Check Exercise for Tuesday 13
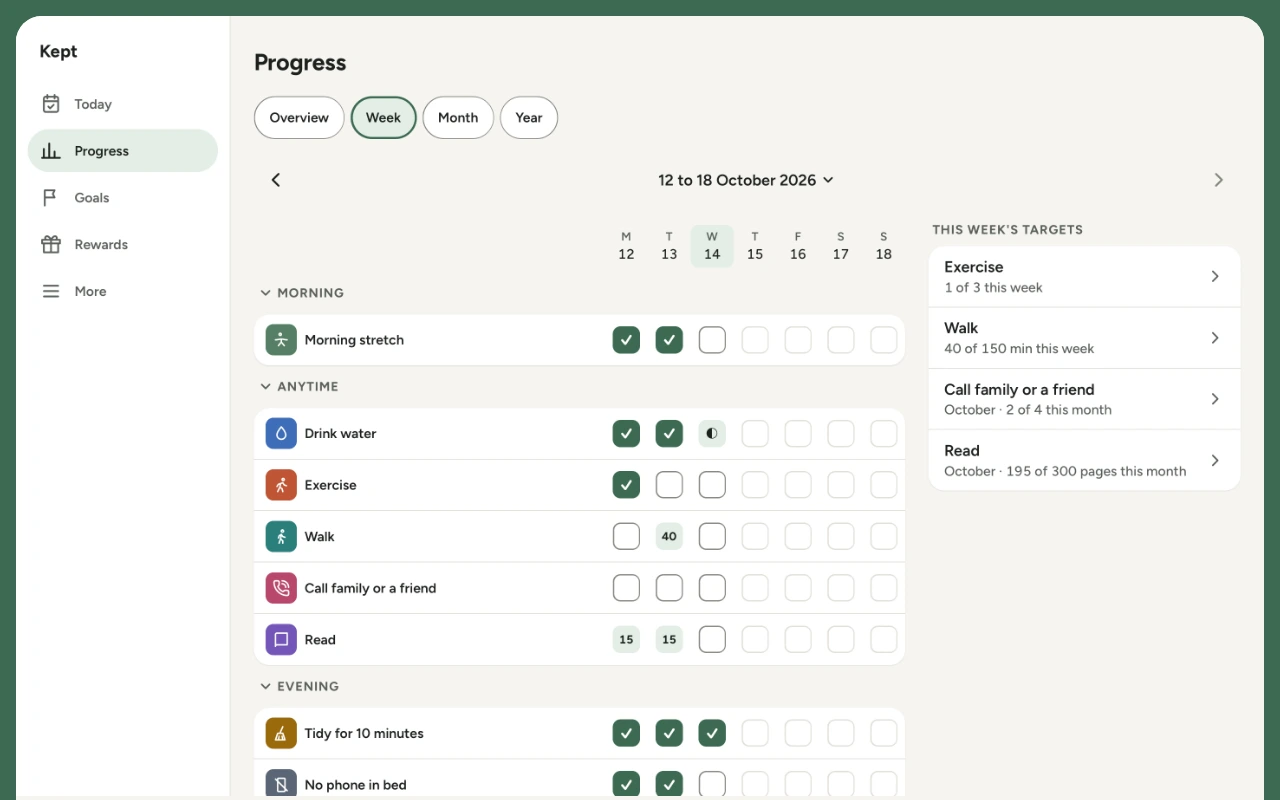Image resolution: width=1280 pixels, height=800 pixels. (x=669, y=485)
